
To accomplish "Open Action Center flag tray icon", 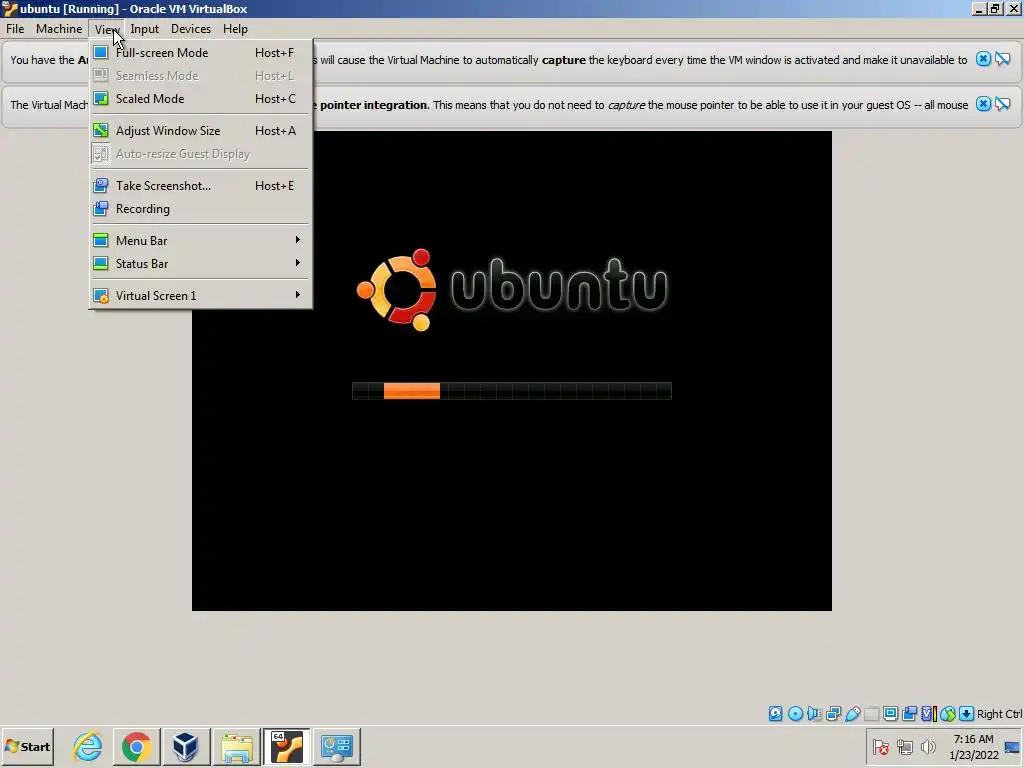I will tap(880, 746).
